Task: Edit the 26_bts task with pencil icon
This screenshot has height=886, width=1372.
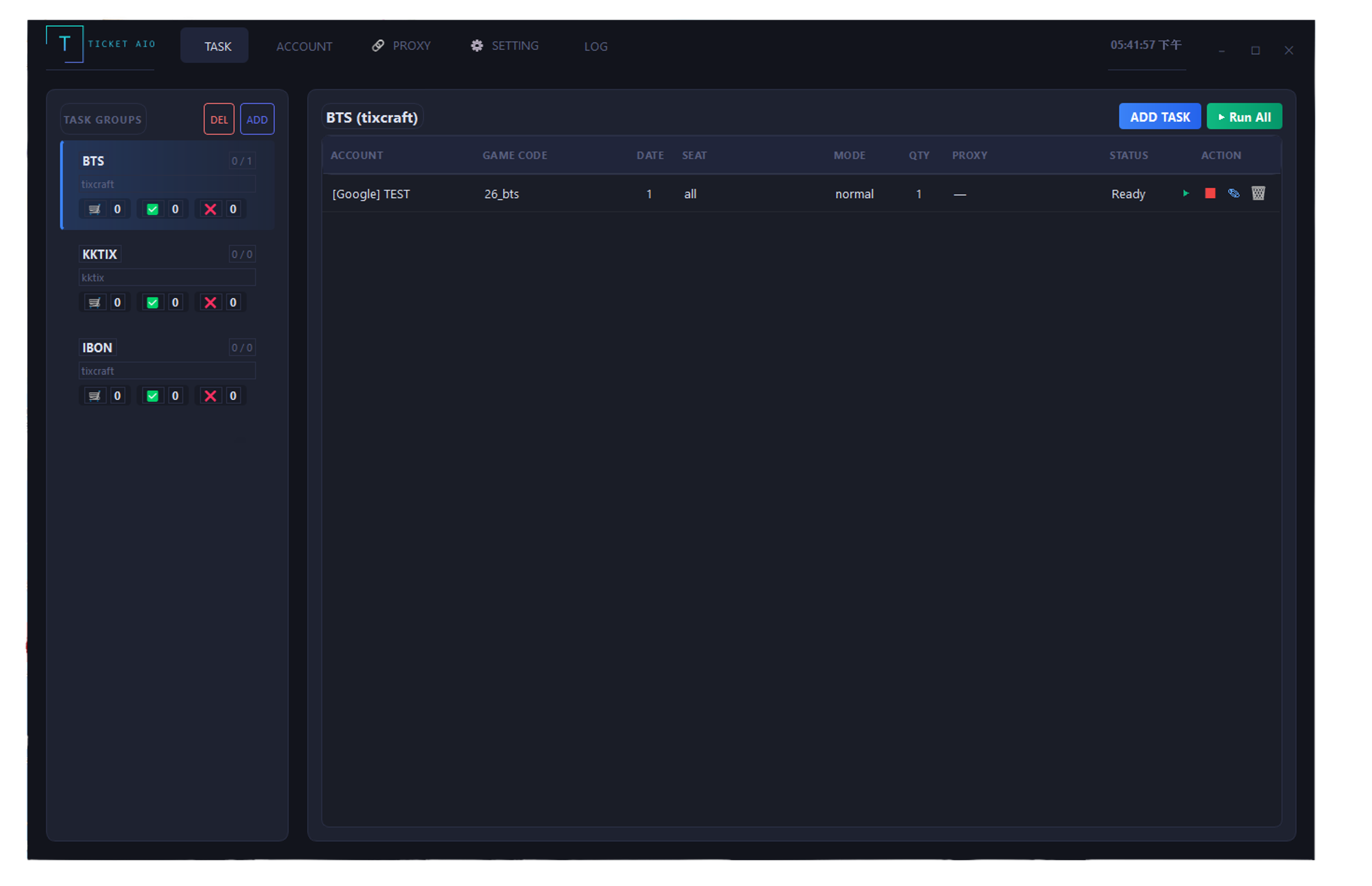Action: point(1234,194)
